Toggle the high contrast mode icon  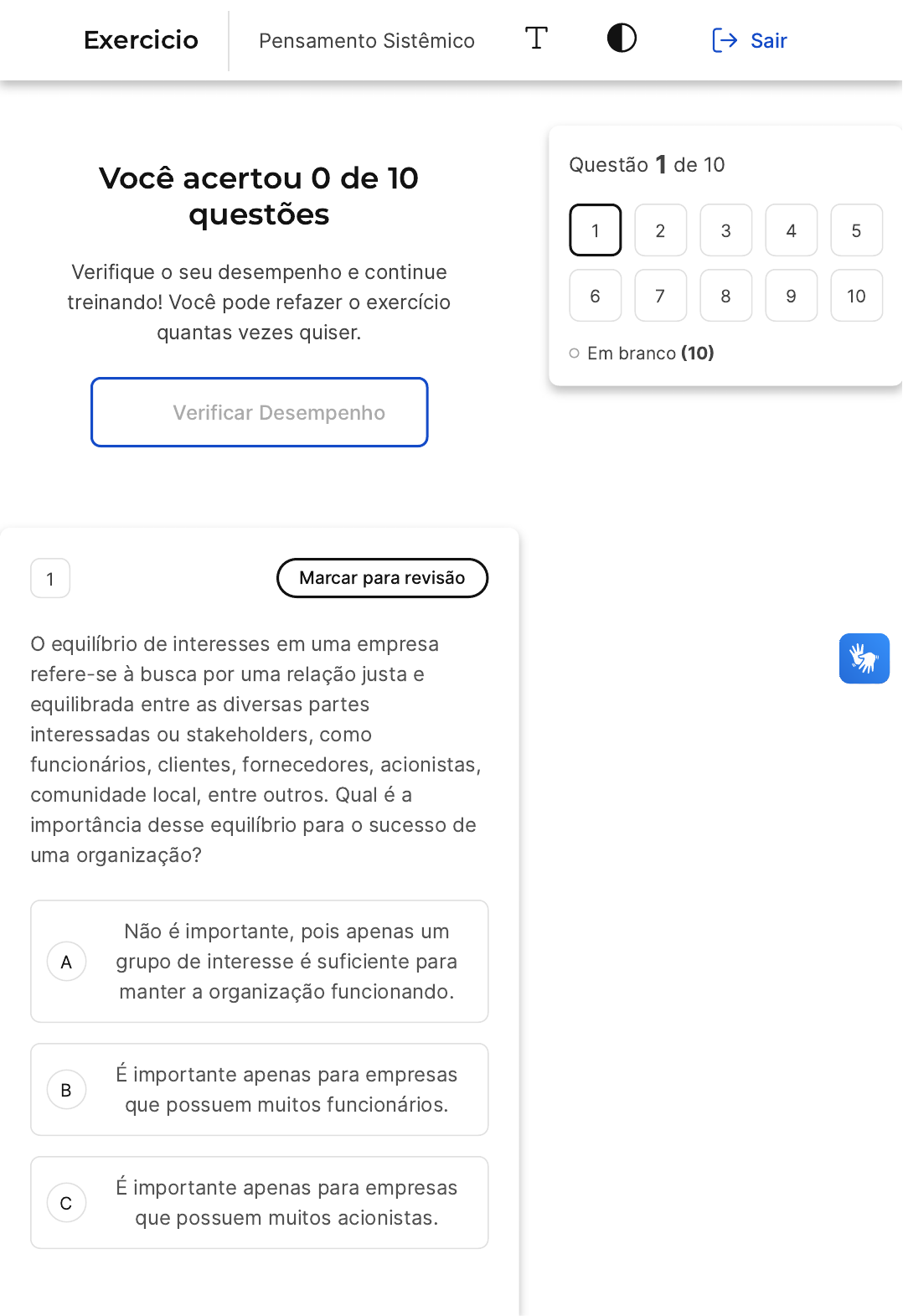click(x=622, y=39)
